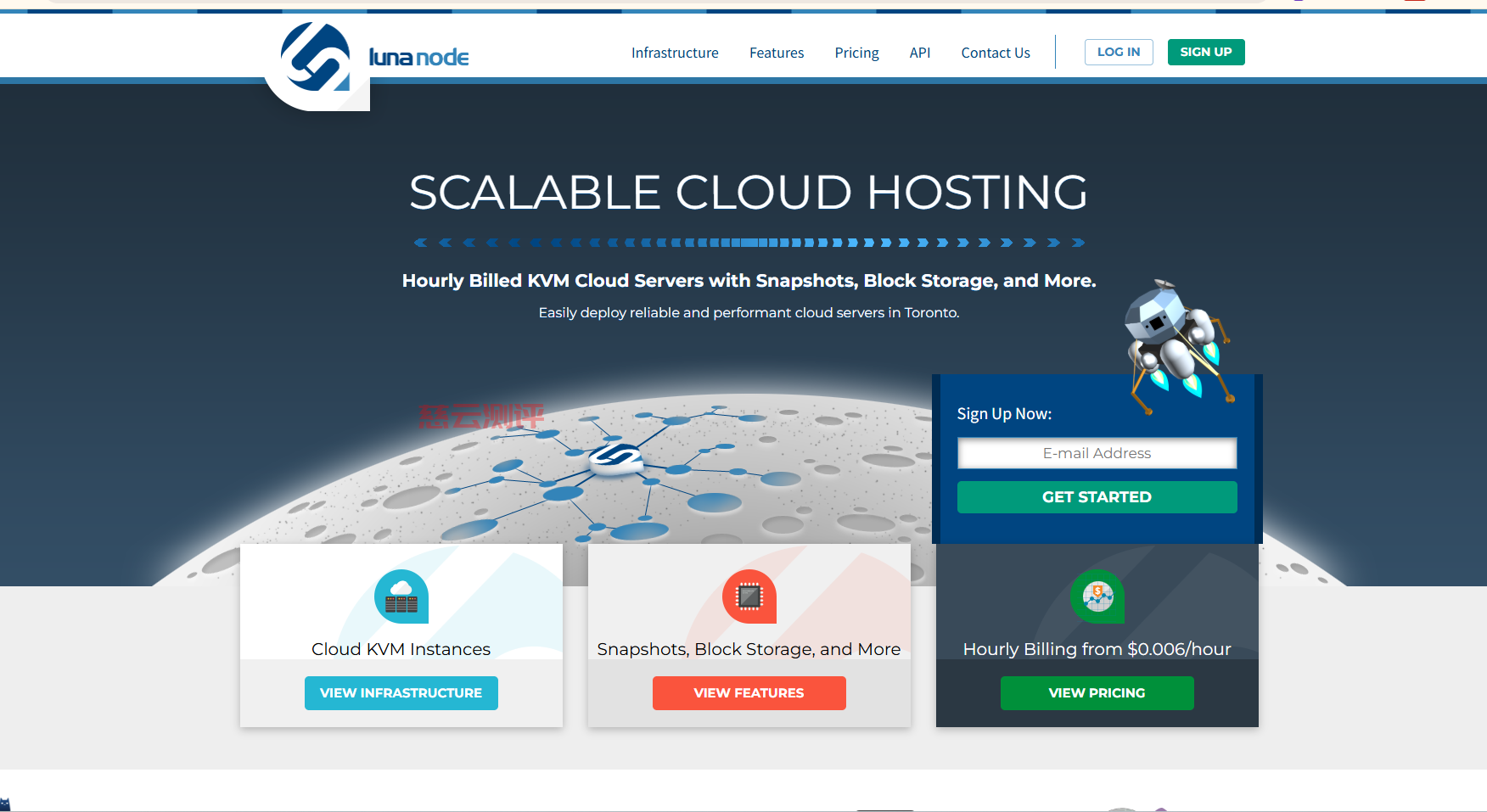Image resolution: width=1487 pixels, height=812 pixels.
Task: Click the cloud server icon above Cloud KVM Instances
Action: pos(401,596)
